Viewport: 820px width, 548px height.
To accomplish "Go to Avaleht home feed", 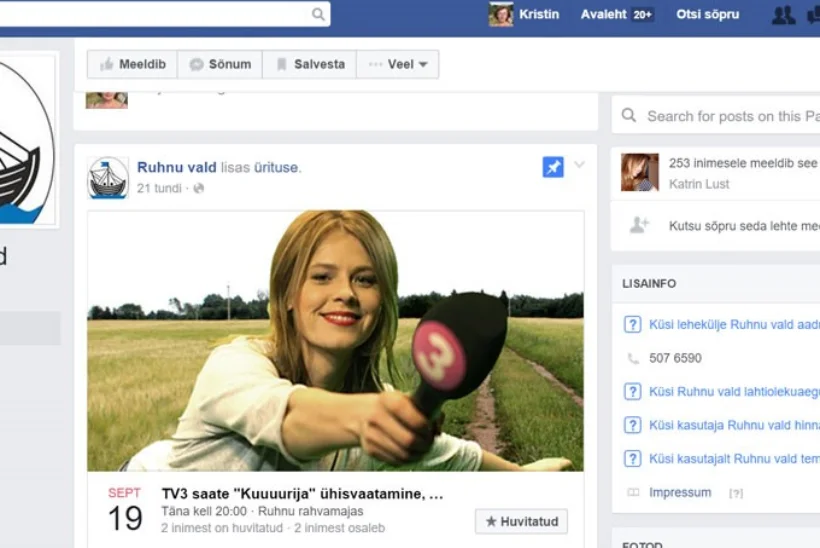I will point(603,14).
